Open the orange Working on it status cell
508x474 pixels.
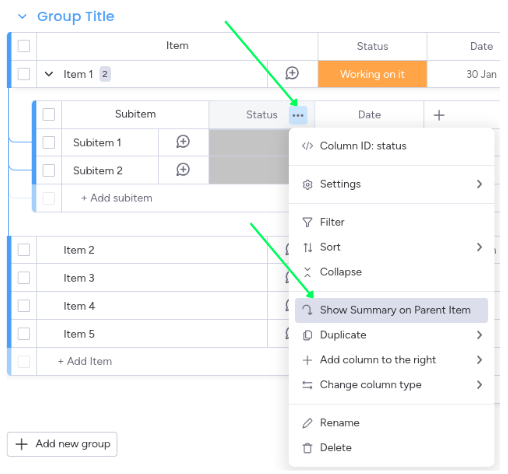click(x=372, y=74)
